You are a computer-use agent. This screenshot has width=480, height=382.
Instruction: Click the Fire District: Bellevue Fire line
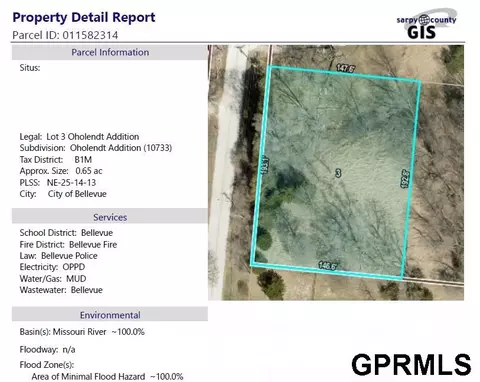click(68, 244)
